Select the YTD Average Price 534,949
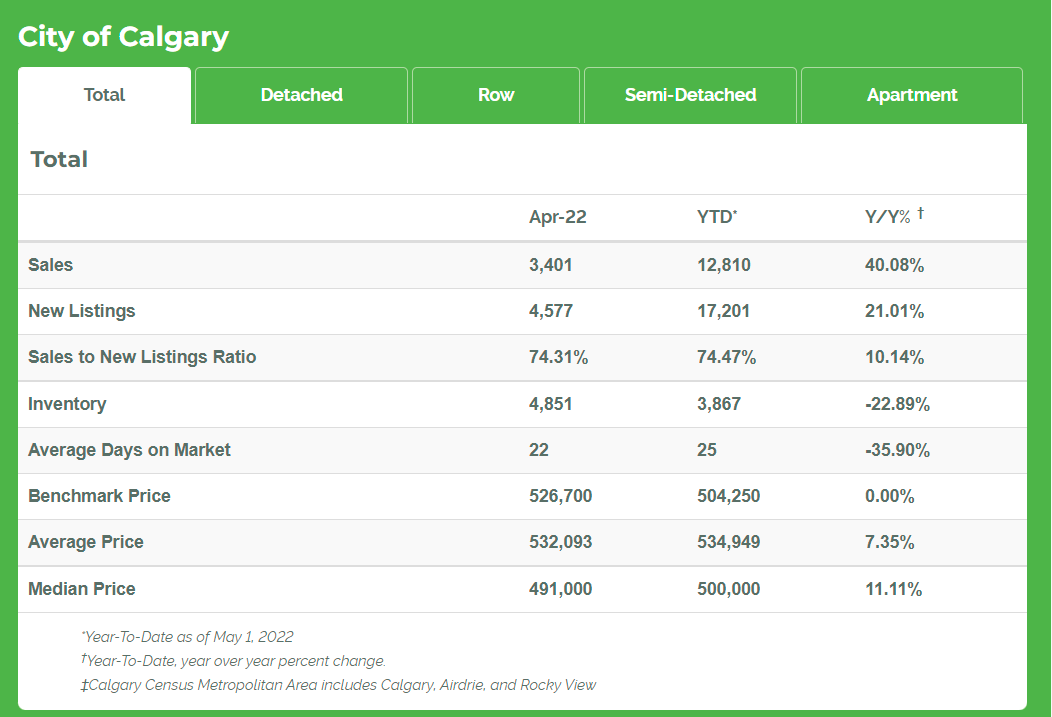This screenshot has width=1052, height=717. (728, 542)
